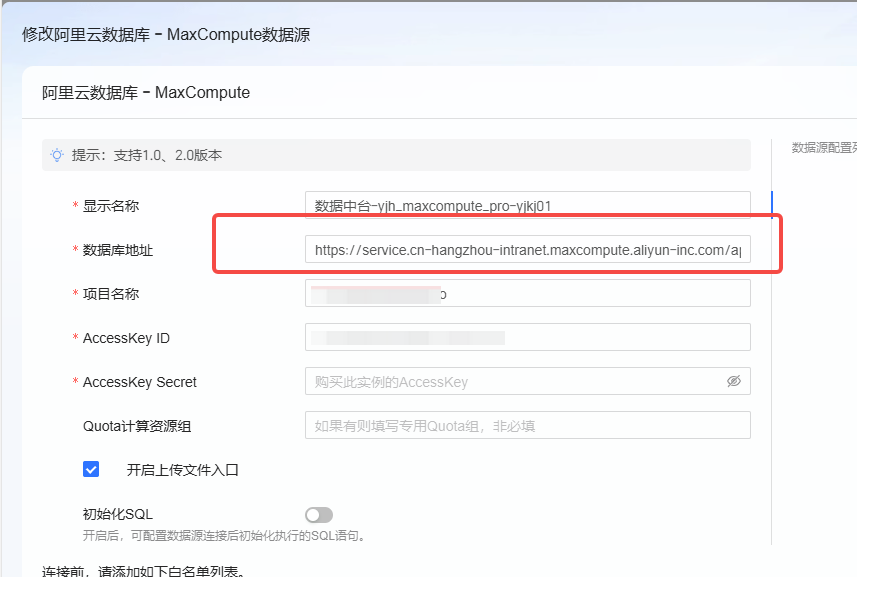Click the Quota计算资源组 label text
Image resolution: width=895 pixels, height=593 pixels.
[x=136, y=426]
